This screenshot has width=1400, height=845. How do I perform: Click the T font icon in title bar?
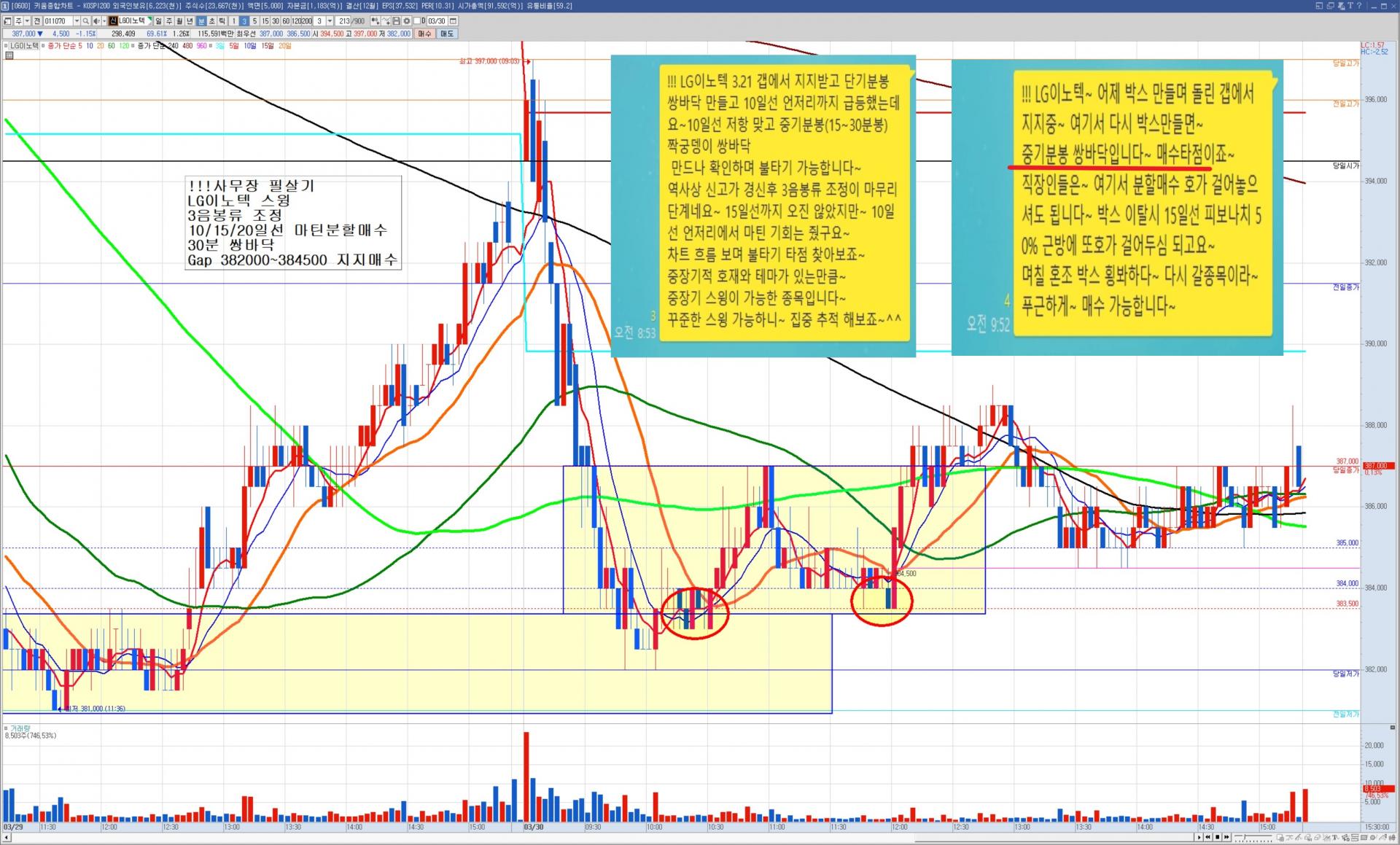pyautogui.click(x=1350, y=6)
